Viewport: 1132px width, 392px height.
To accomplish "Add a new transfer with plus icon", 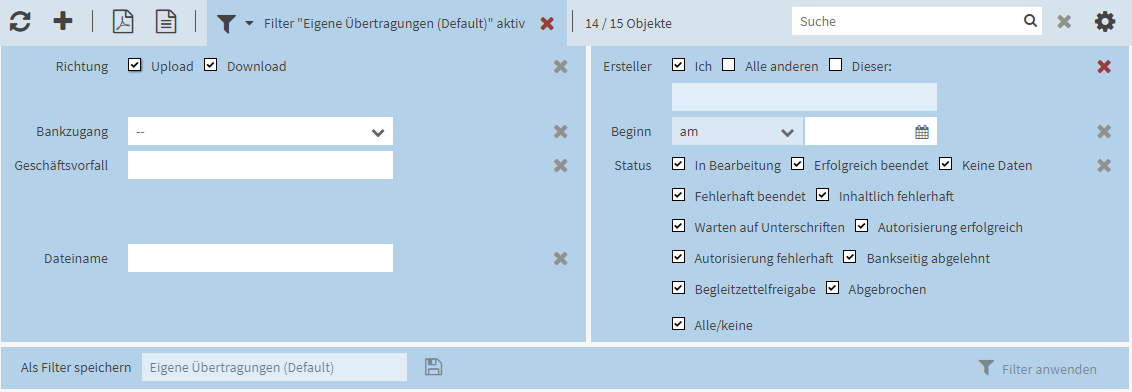I will tap(64, 22).
